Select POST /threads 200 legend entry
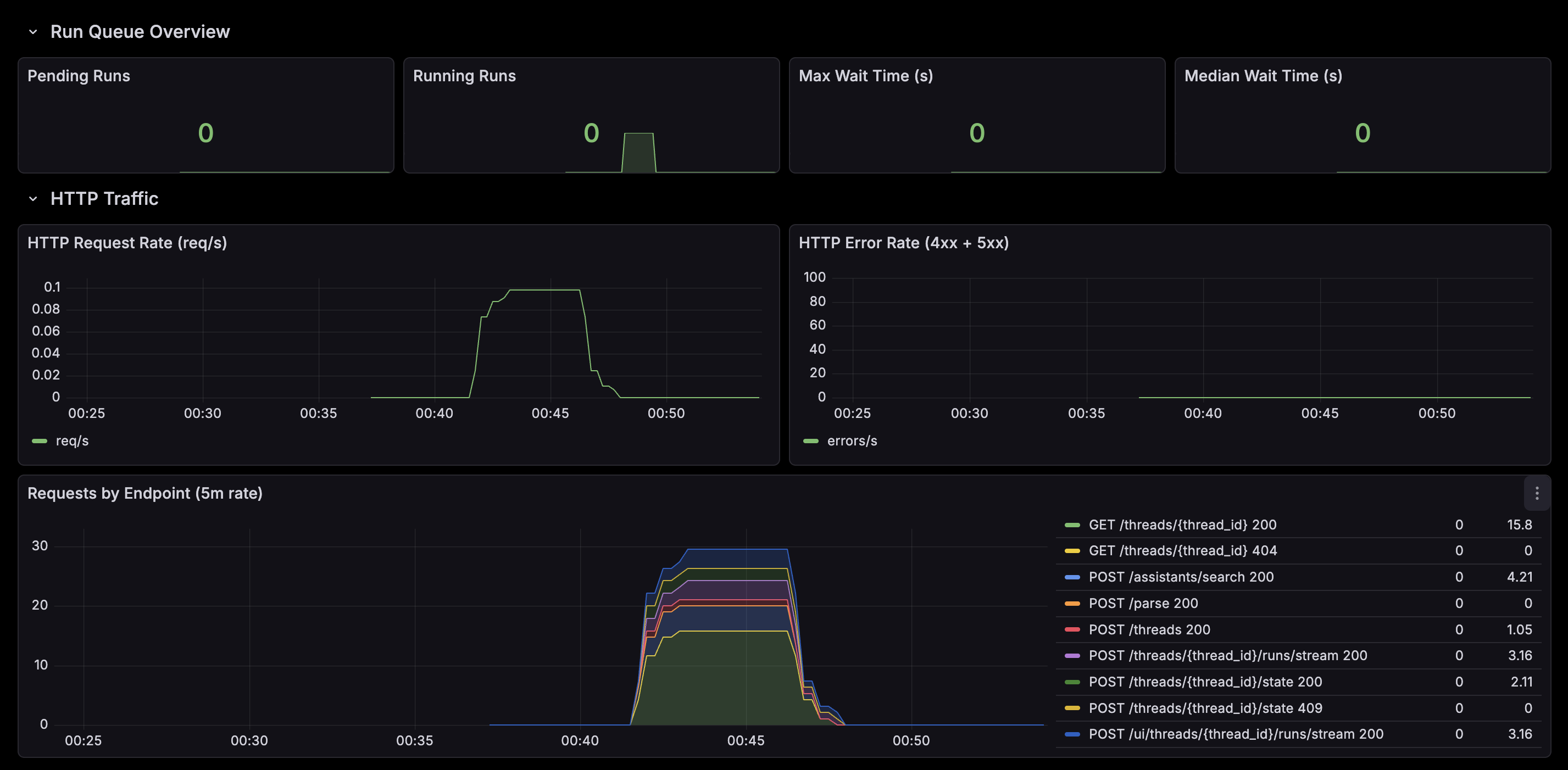1568x770 pixels. coord(1149,629)
